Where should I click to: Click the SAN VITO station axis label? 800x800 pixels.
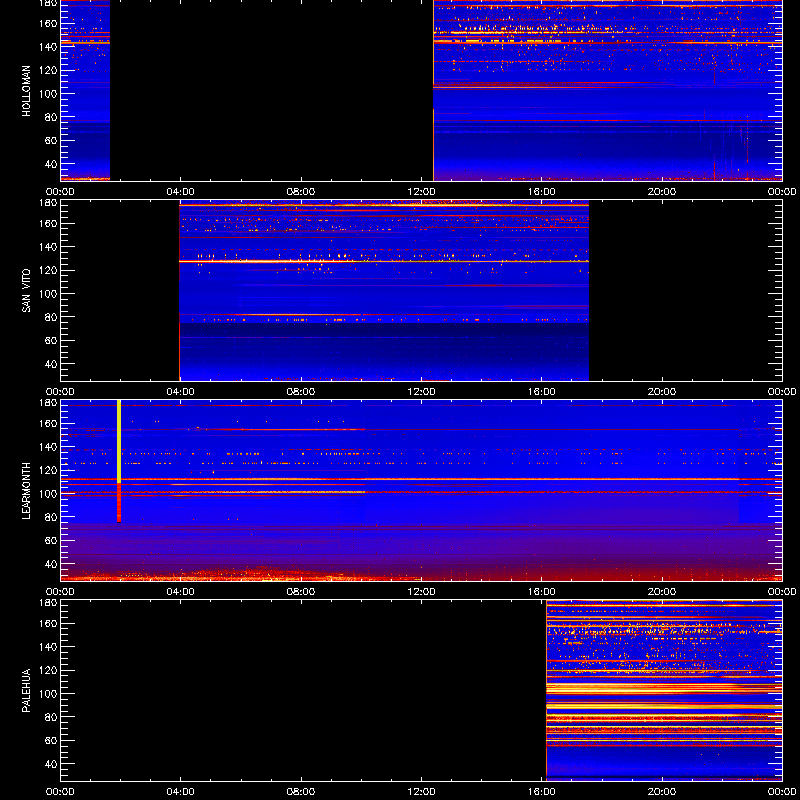coord(26,291)
